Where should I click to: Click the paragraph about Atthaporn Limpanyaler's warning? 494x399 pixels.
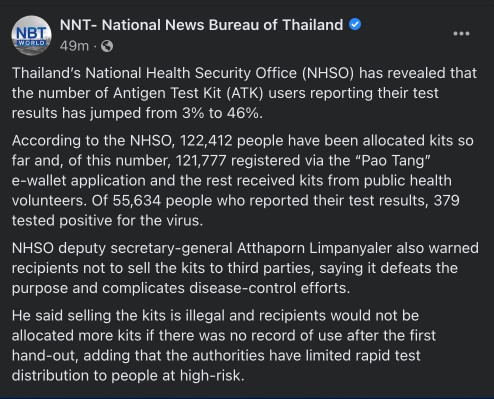click(245, 268)
